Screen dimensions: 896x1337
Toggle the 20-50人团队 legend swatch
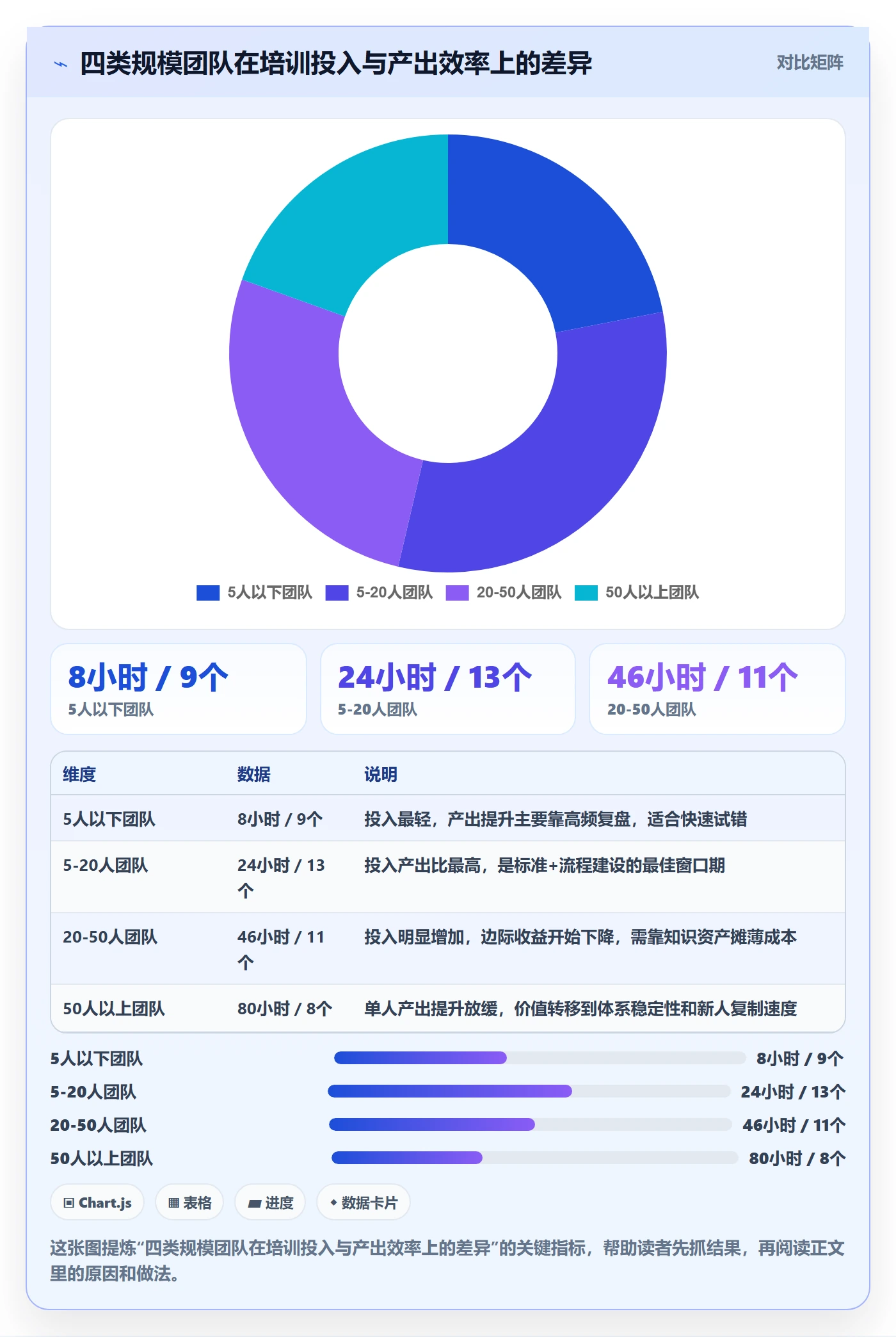457,592
